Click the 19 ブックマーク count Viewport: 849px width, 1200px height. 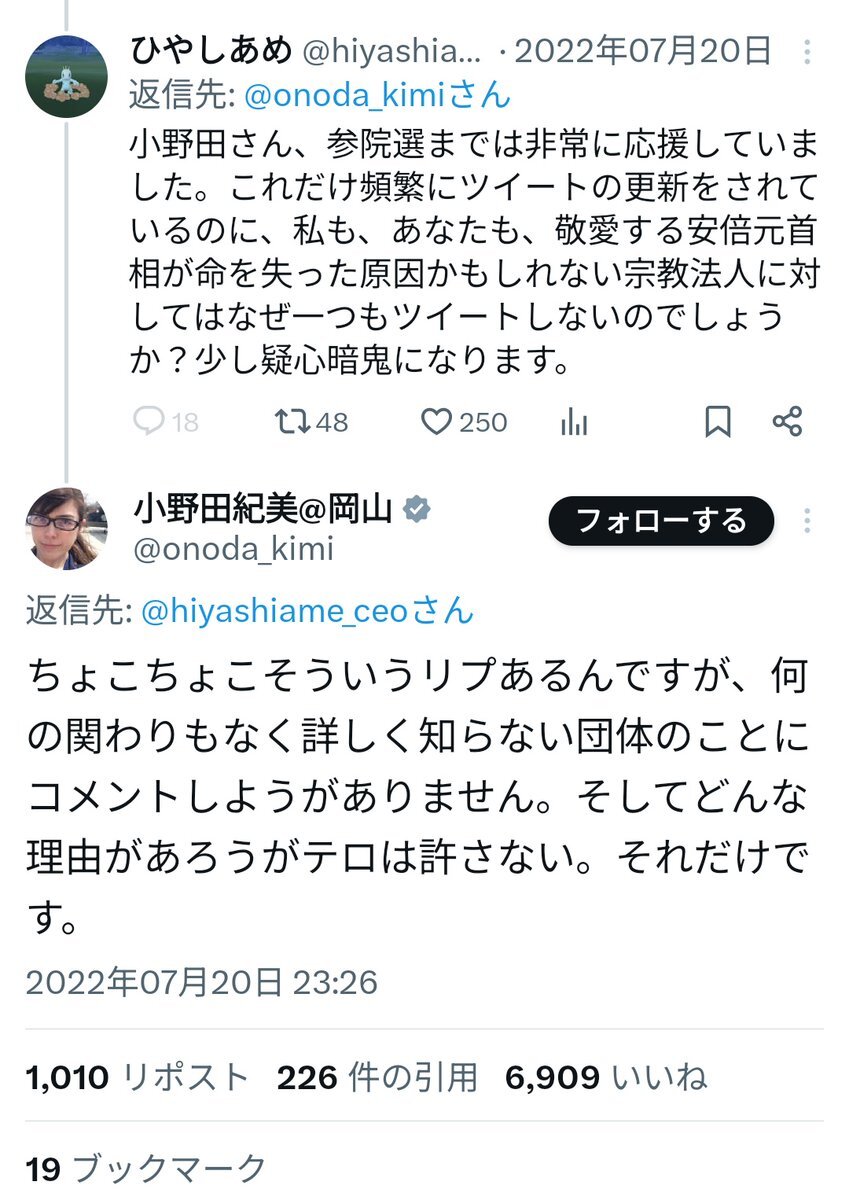146,1168
